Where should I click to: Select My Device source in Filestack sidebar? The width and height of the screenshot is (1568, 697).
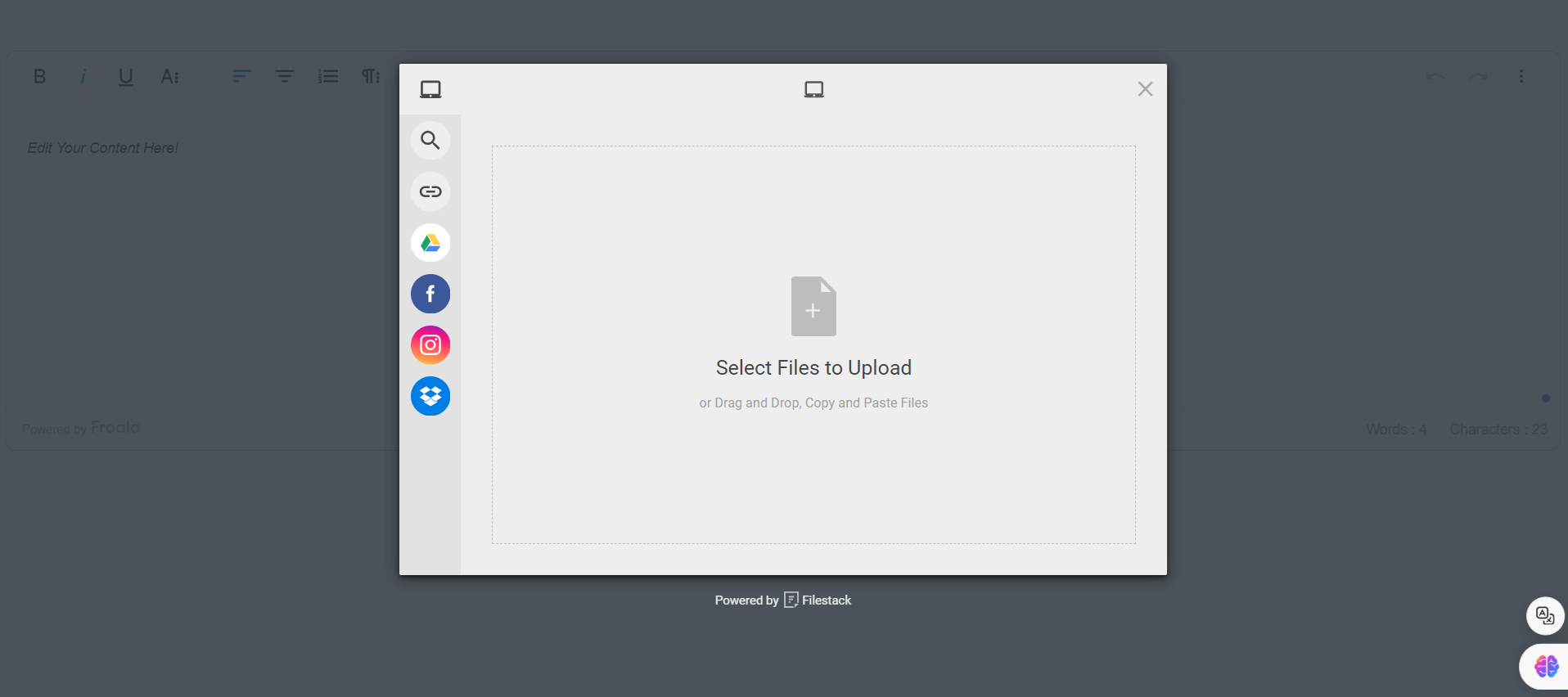(x=430, y=89)
